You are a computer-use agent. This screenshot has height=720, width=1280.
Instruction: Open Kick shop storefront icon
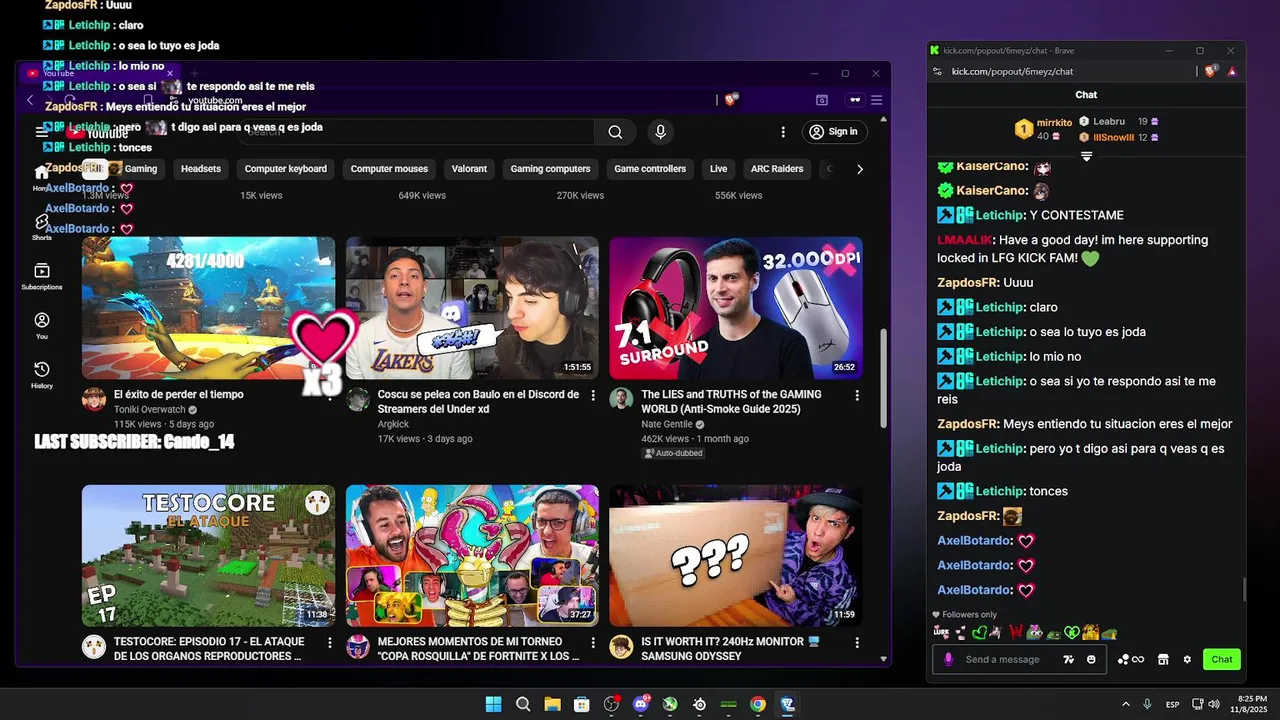pos(1163,659)
